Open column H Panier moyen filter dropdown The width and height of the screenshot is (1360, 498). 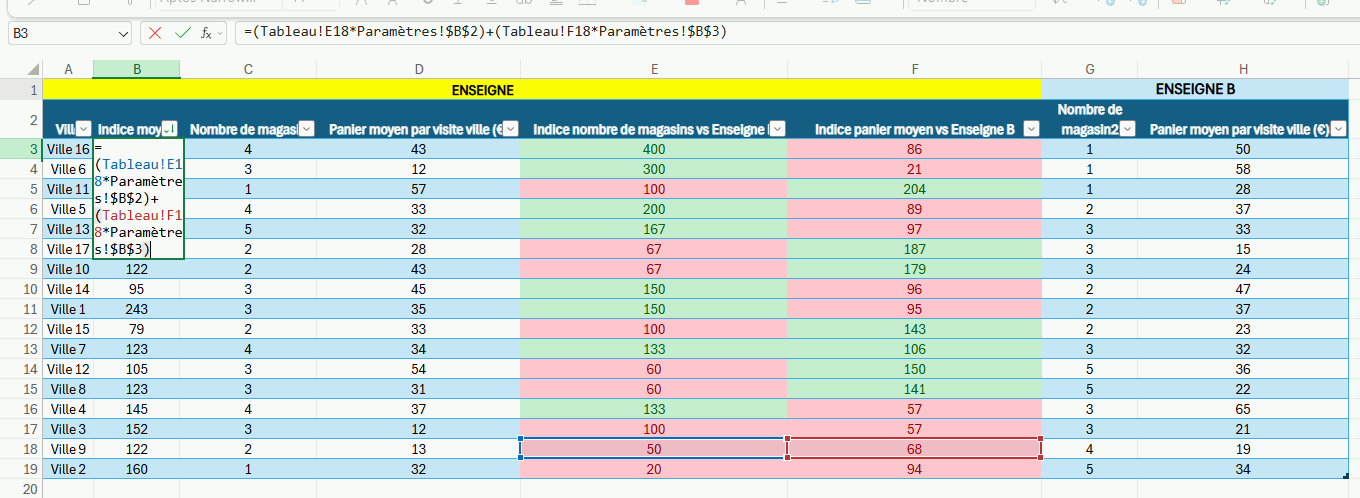tap(1339, 129)
